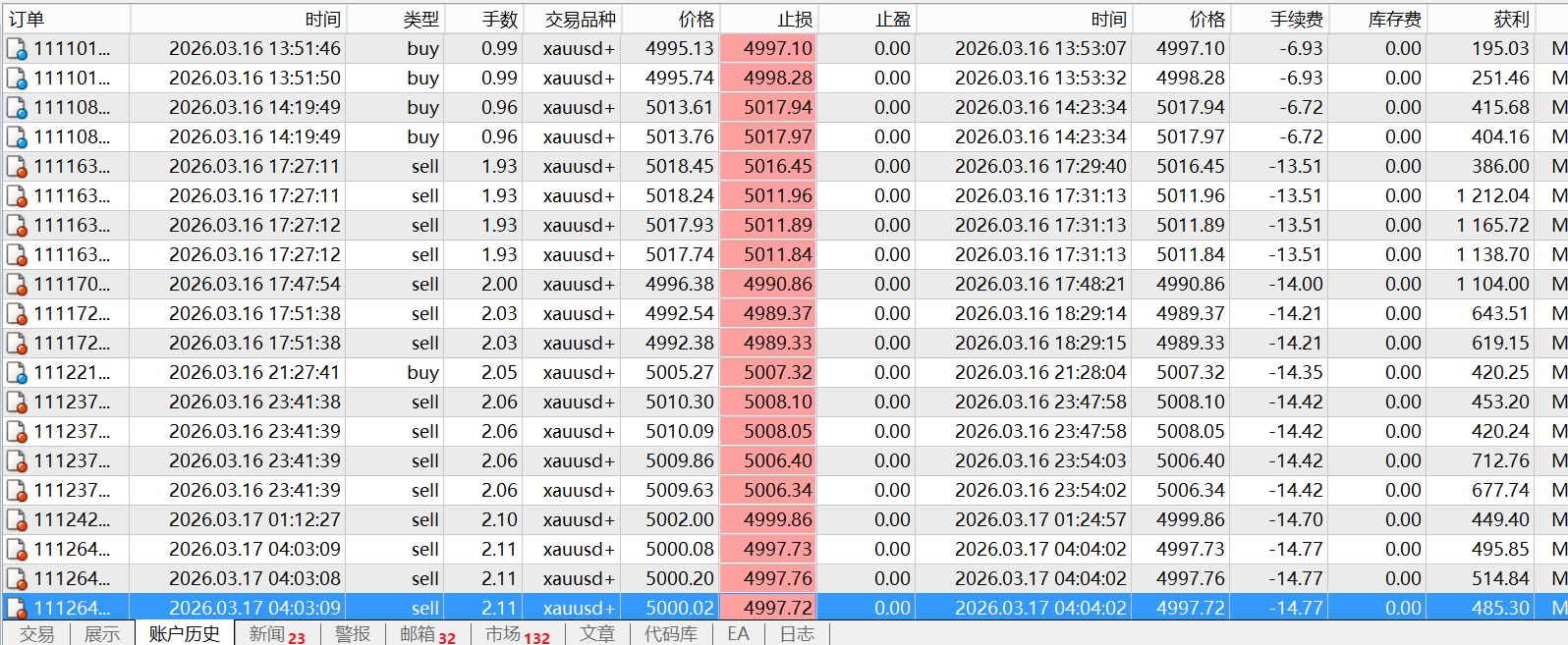Click close time 2026.03.16 21:28:04
Image resolution: width=1568 pixels, height=645 pixels.
tap(1040, 372)
